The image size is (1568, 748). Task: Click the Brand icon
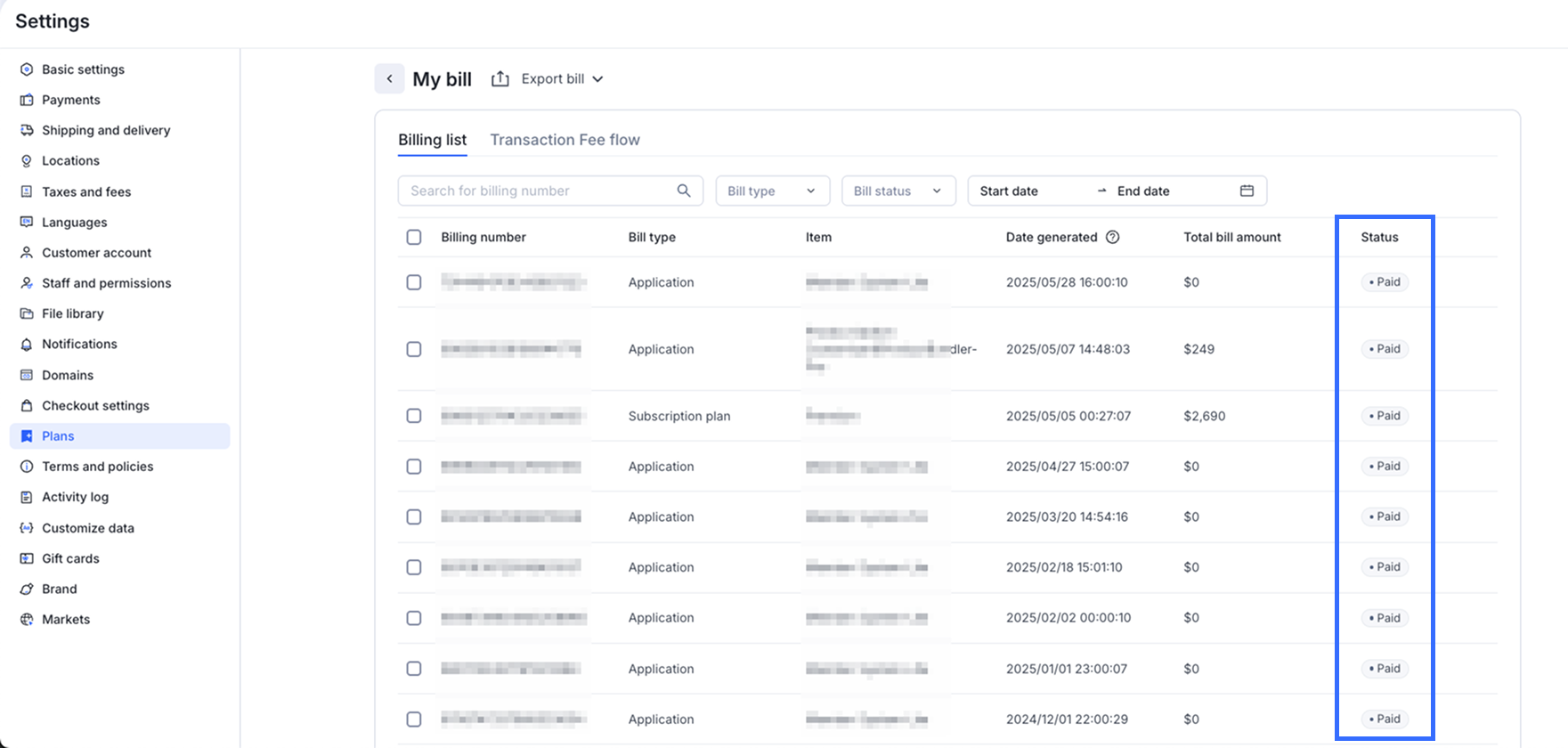pyautogui.click(x=27, y=589)
